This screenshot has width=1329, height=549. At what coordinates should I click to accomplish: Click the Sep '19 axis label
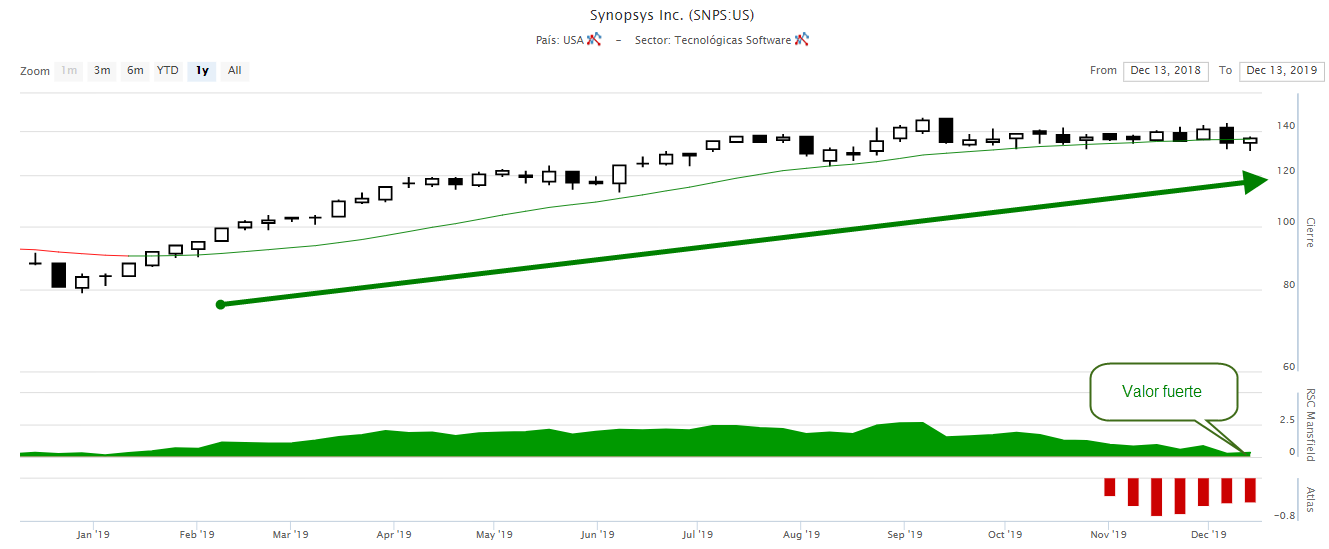click(904, 534)
